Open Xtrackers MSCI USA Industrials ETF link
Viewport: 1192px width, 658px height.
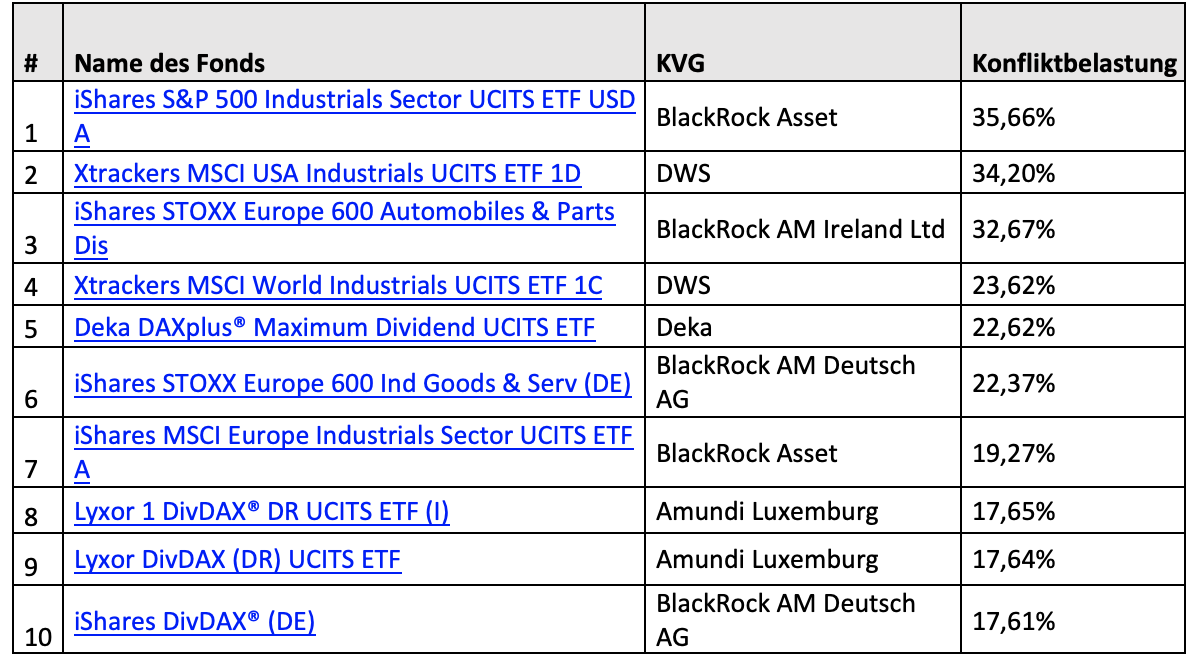328,174
